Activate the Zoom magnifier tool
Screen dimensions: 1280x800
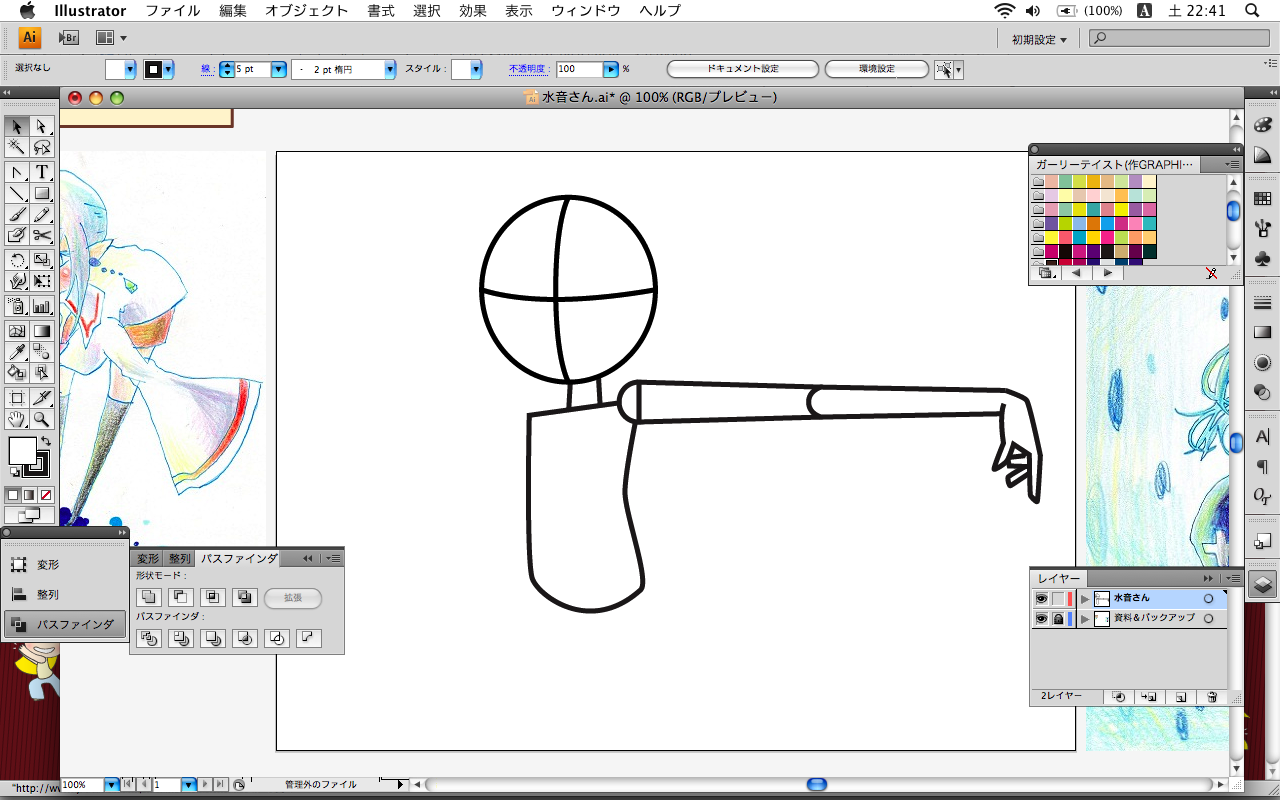pyautogui.click(x=42, y=419)
